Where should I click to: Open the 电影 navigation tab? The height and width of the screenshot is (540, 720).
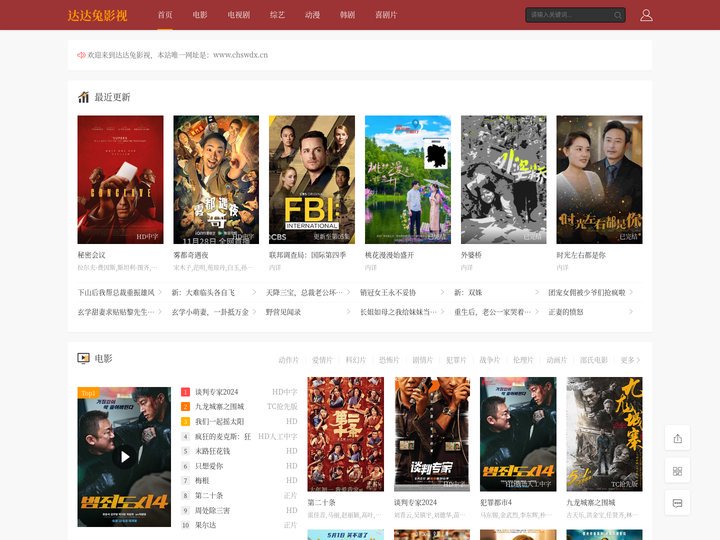point(200,15)
